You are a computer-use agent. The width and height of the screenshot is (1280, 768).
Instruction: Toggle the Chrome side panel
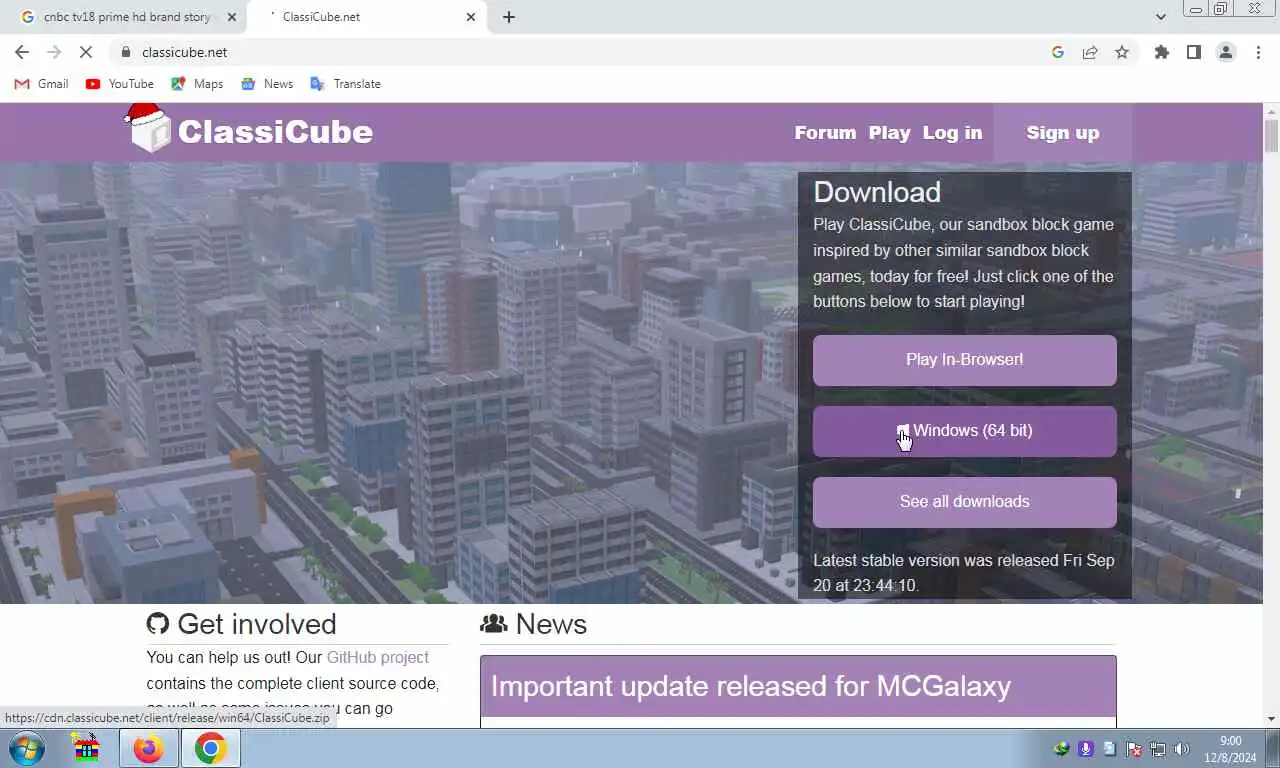(x=1193, y=52)
